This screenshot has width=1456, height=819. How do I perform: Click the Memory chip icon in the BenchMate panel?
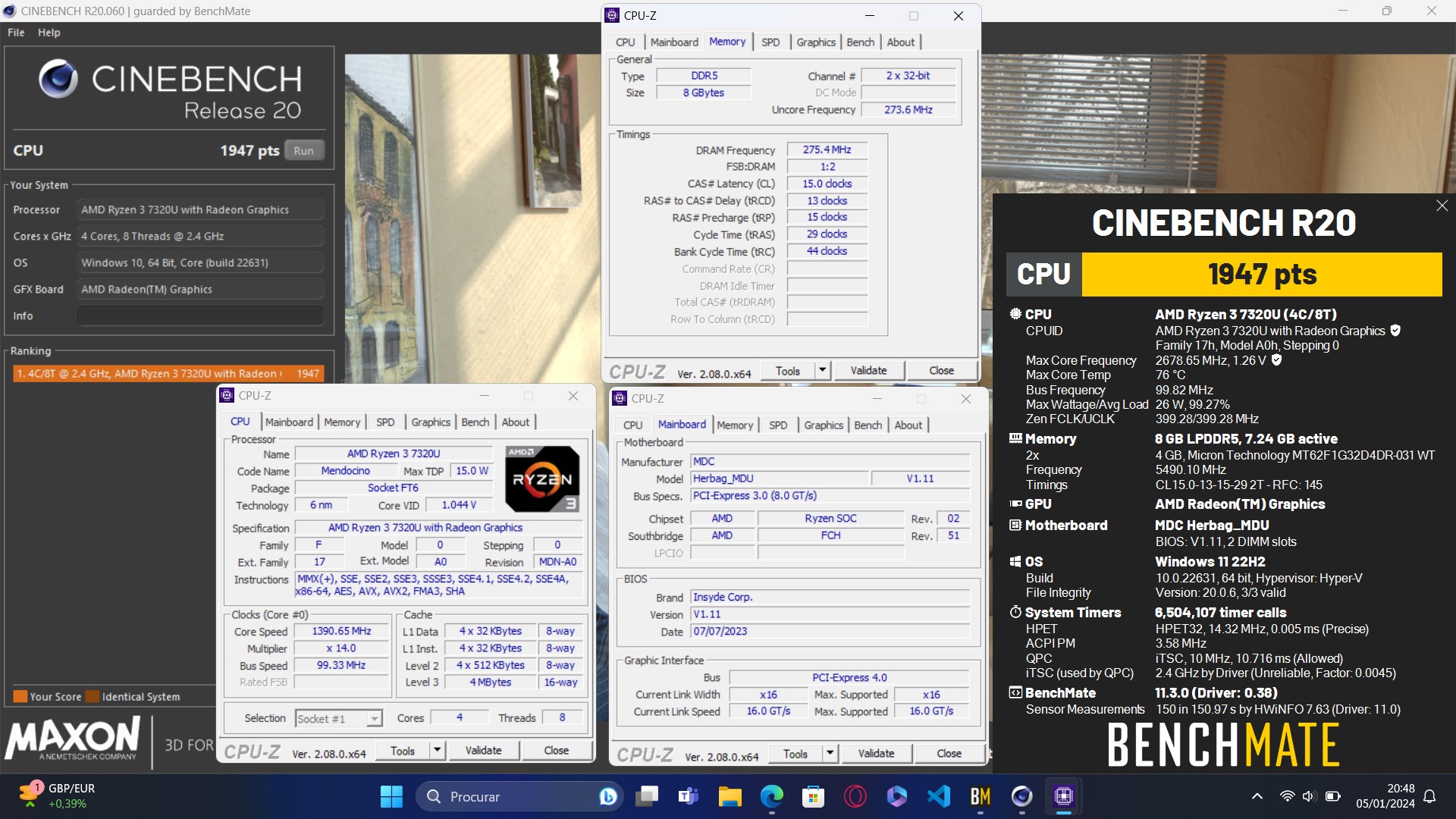tap(1015, 438)
